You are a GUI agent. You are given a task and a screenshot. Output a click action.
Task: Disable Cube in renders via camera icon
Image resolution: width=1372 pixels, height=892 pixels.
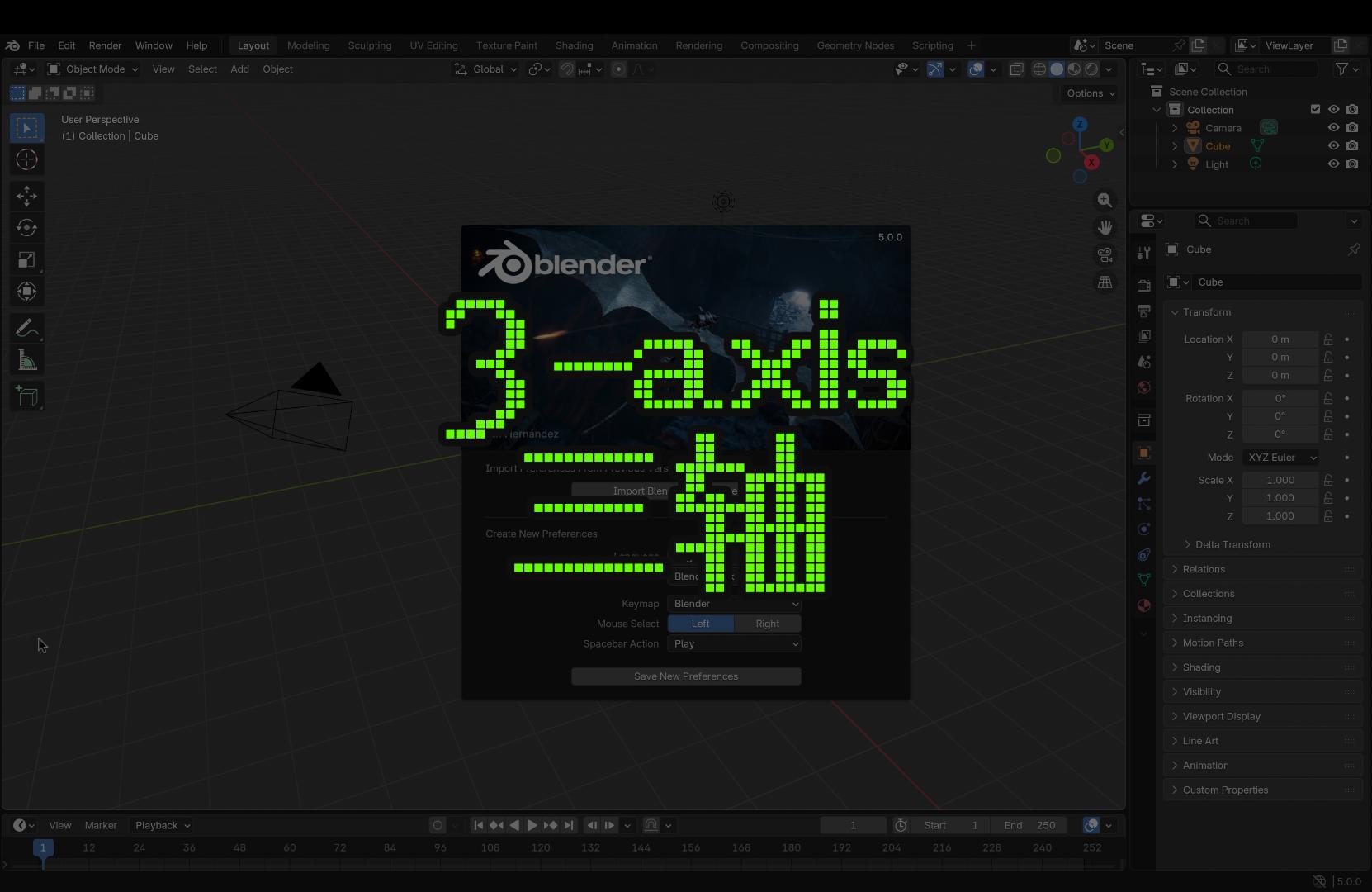point(1351,146)
